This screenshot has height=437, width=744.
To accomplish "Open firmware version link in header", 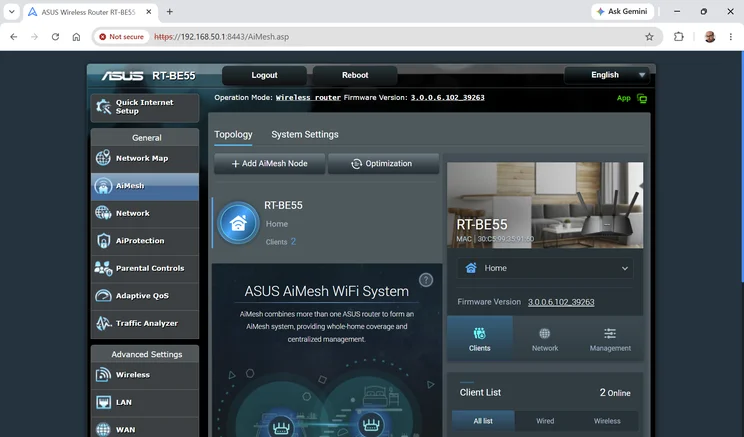I will tap(447, 97).
